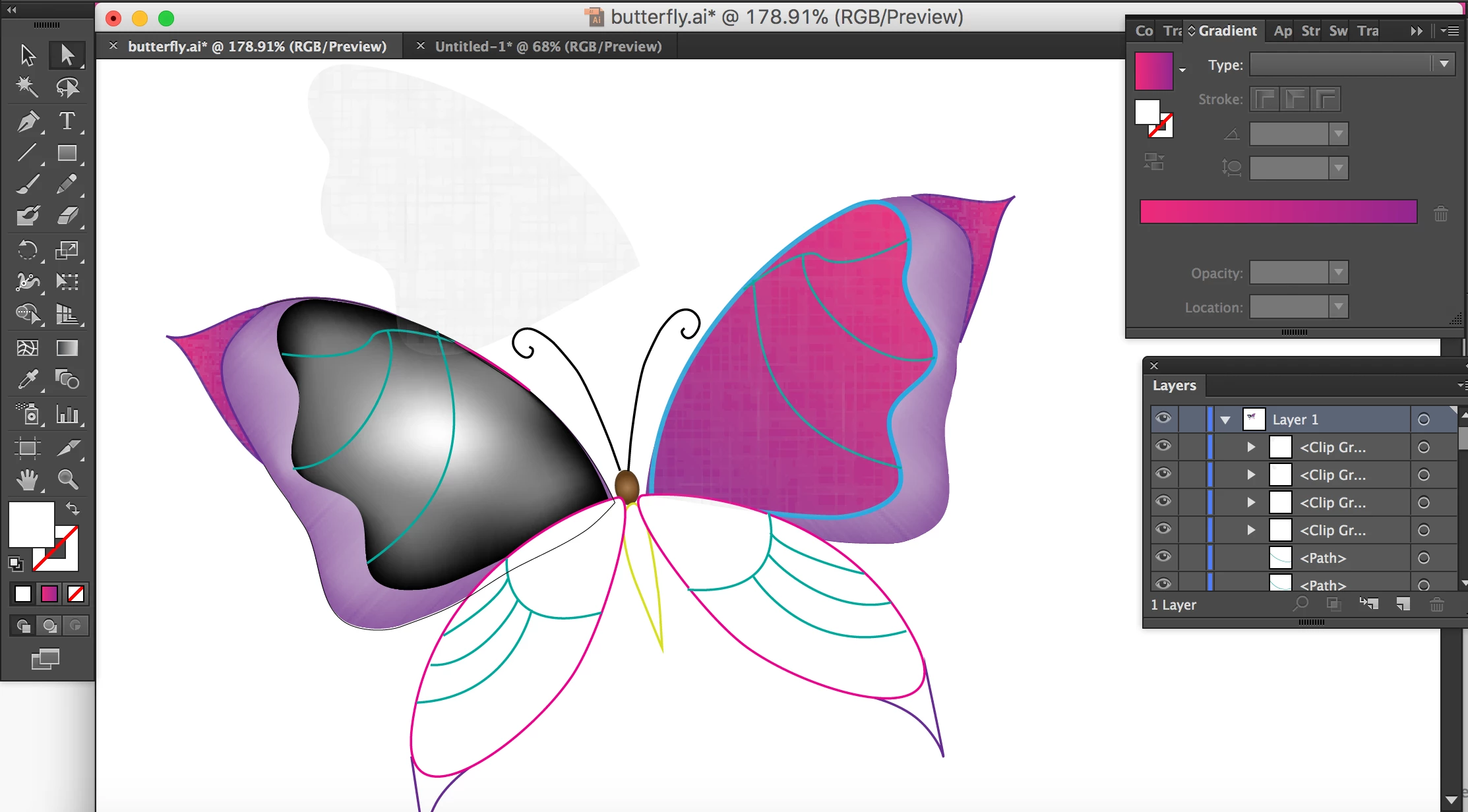Click the gradient slider bar
1468x812 pixels.
coord(1278,212)
